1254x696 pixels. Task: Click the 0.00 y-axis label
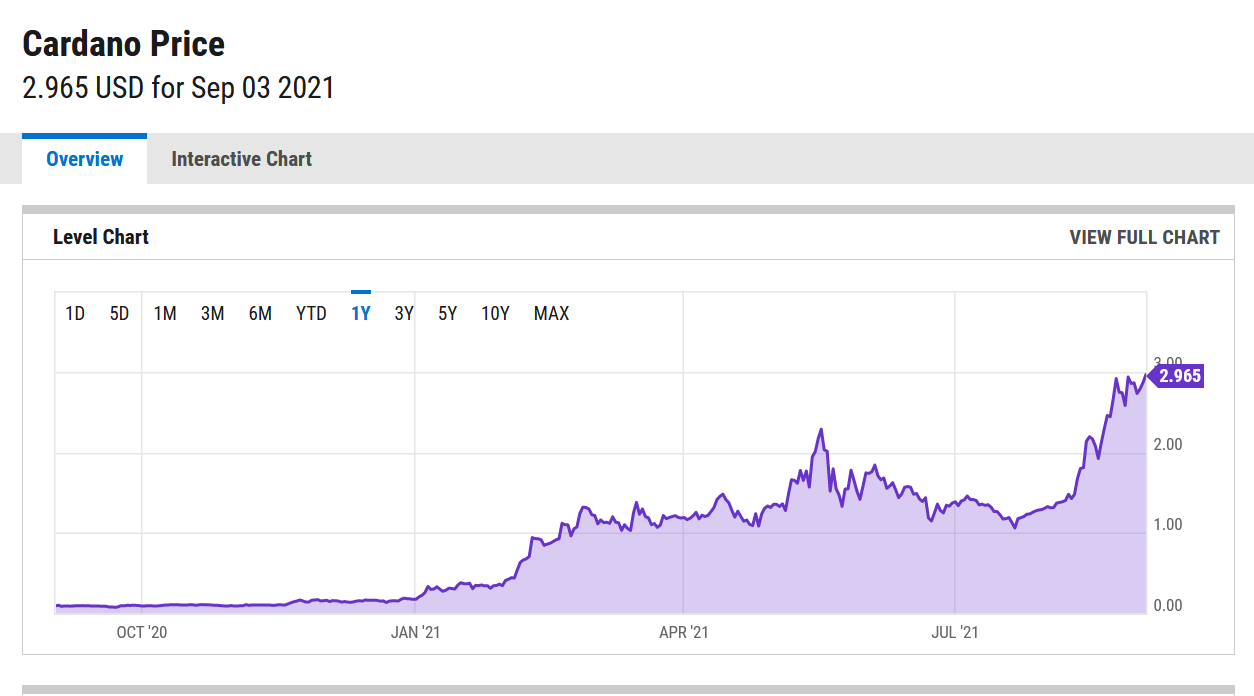tap(1168, 605)
